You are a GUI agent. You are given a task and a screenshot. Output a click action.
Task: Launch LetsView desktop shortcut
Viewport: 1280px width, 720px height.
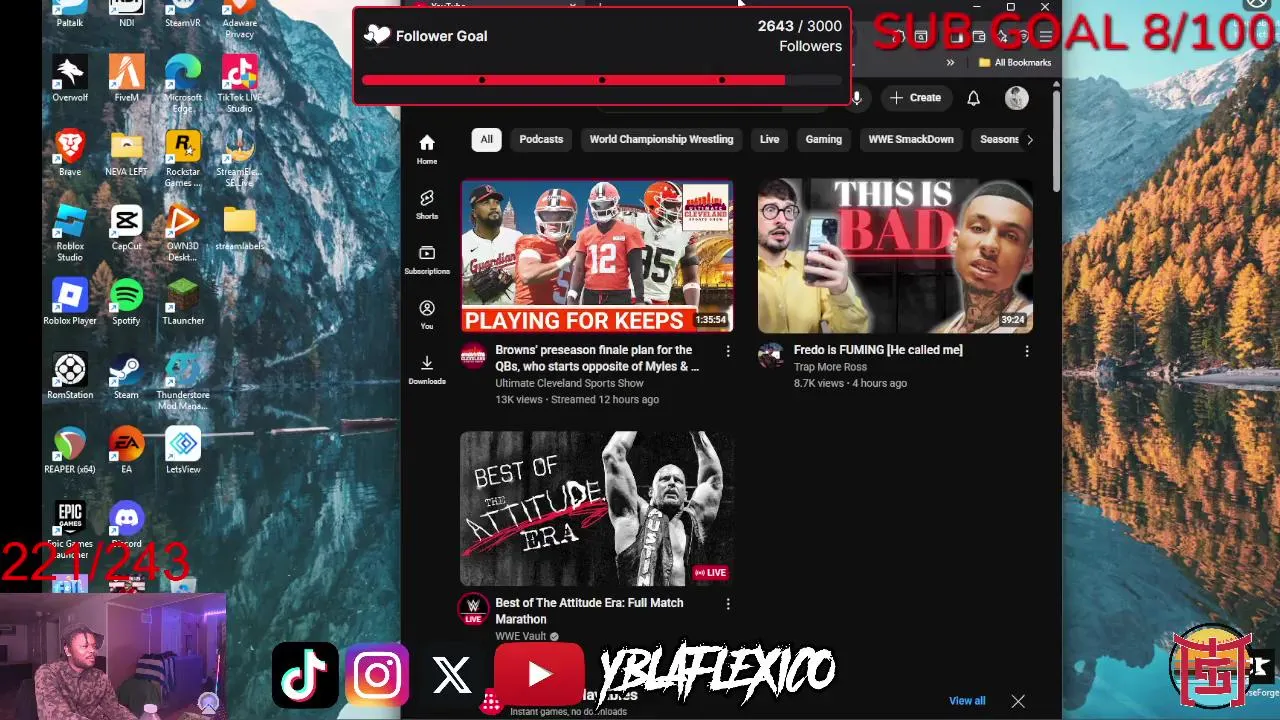coord(183,450)
